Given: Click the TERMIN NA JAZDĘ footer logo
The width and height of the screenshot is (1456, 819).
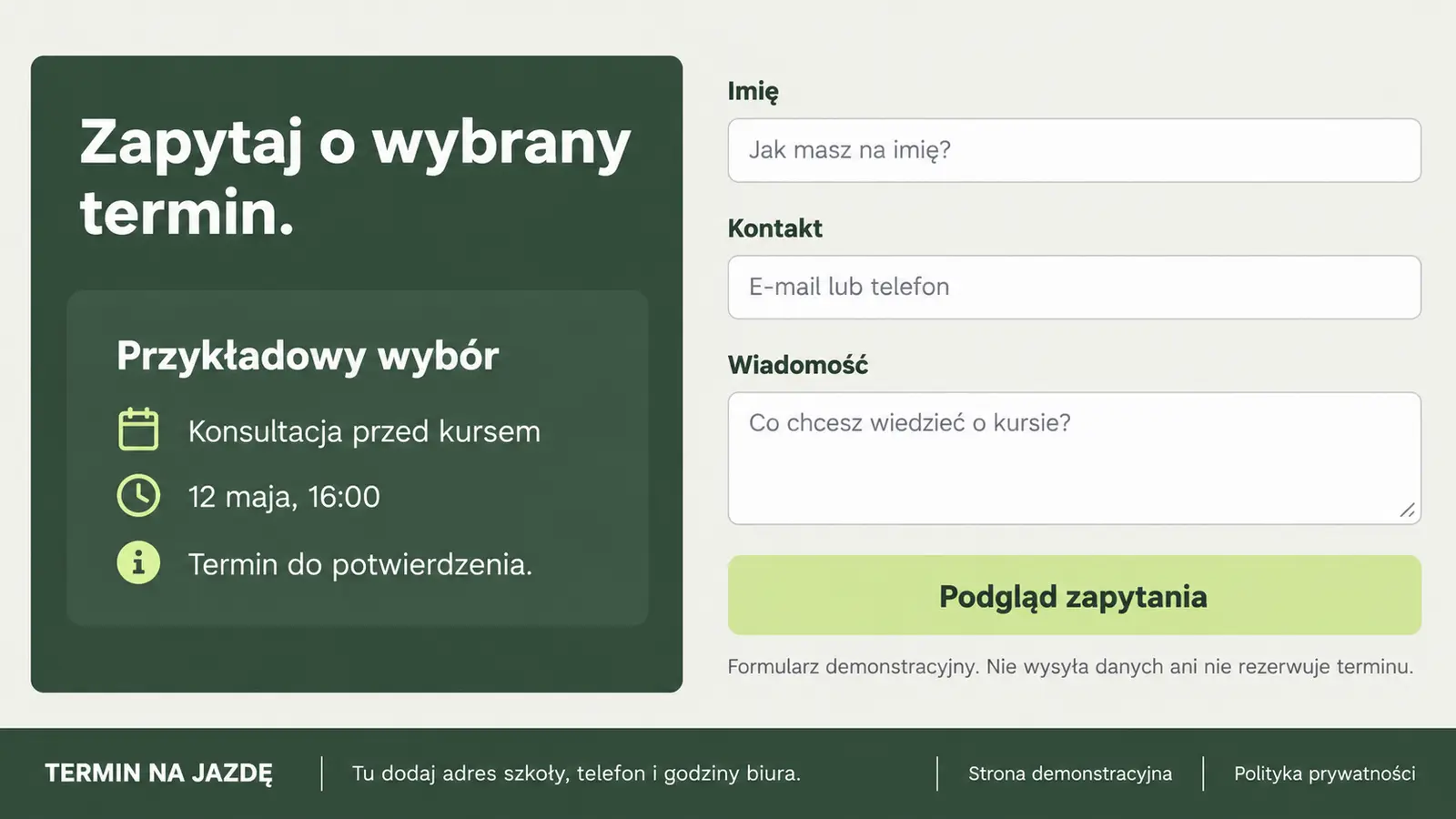Looking at the screenshot, I should coord(158,773).
